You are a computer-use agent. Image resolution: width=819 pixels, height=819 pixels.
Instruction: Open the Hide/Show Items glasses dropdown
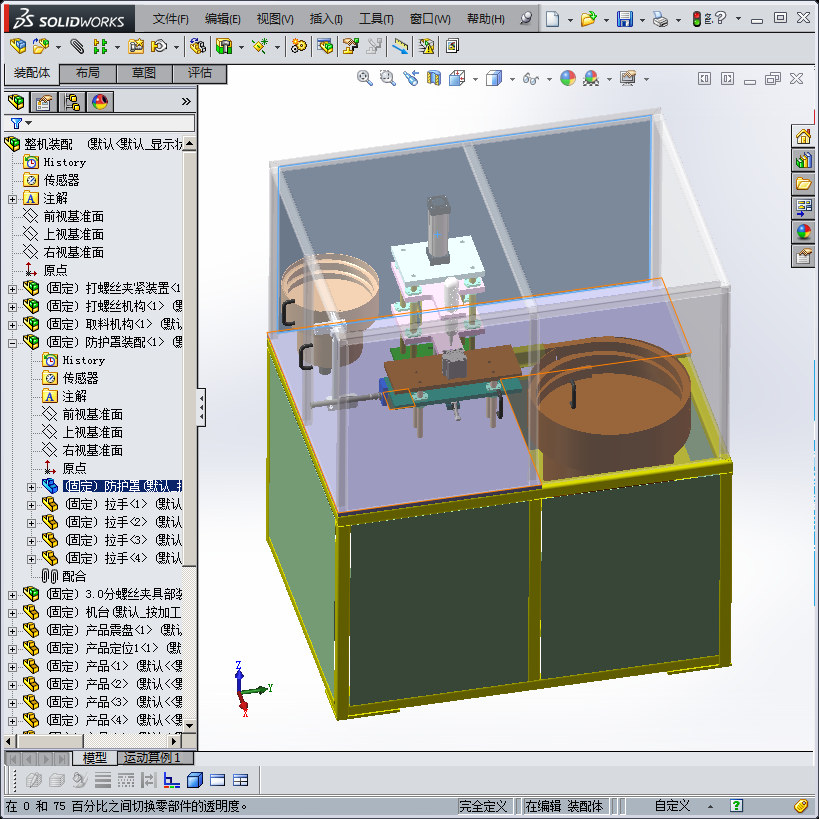tap(549, 79)
